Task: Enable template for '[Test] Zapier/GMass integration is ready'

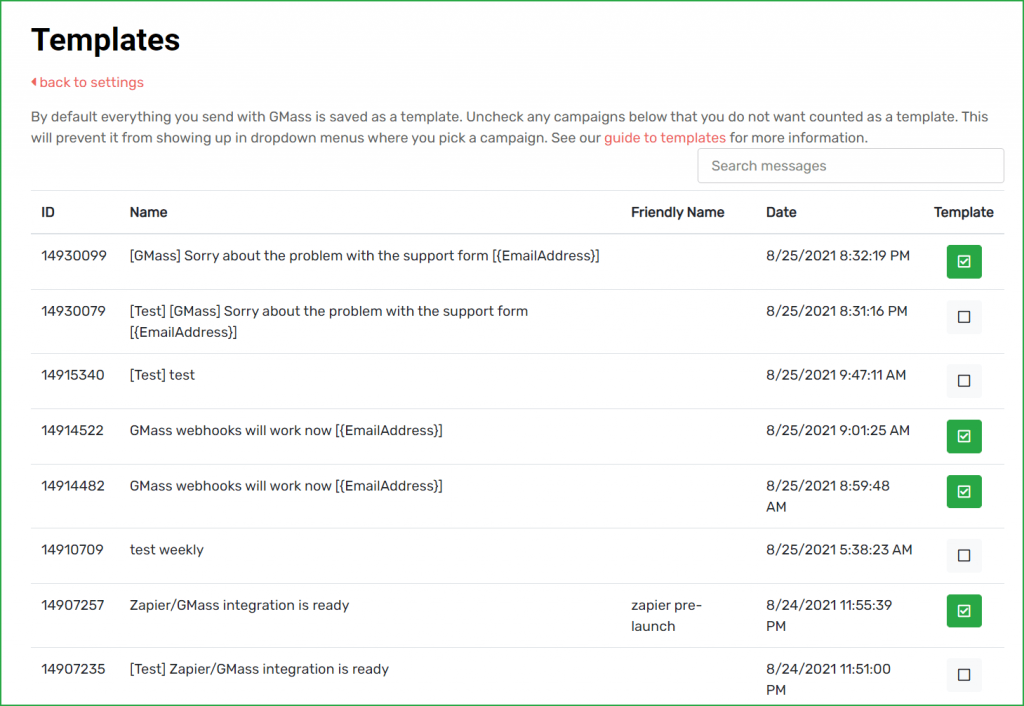Action: click(x=963, y=675)
